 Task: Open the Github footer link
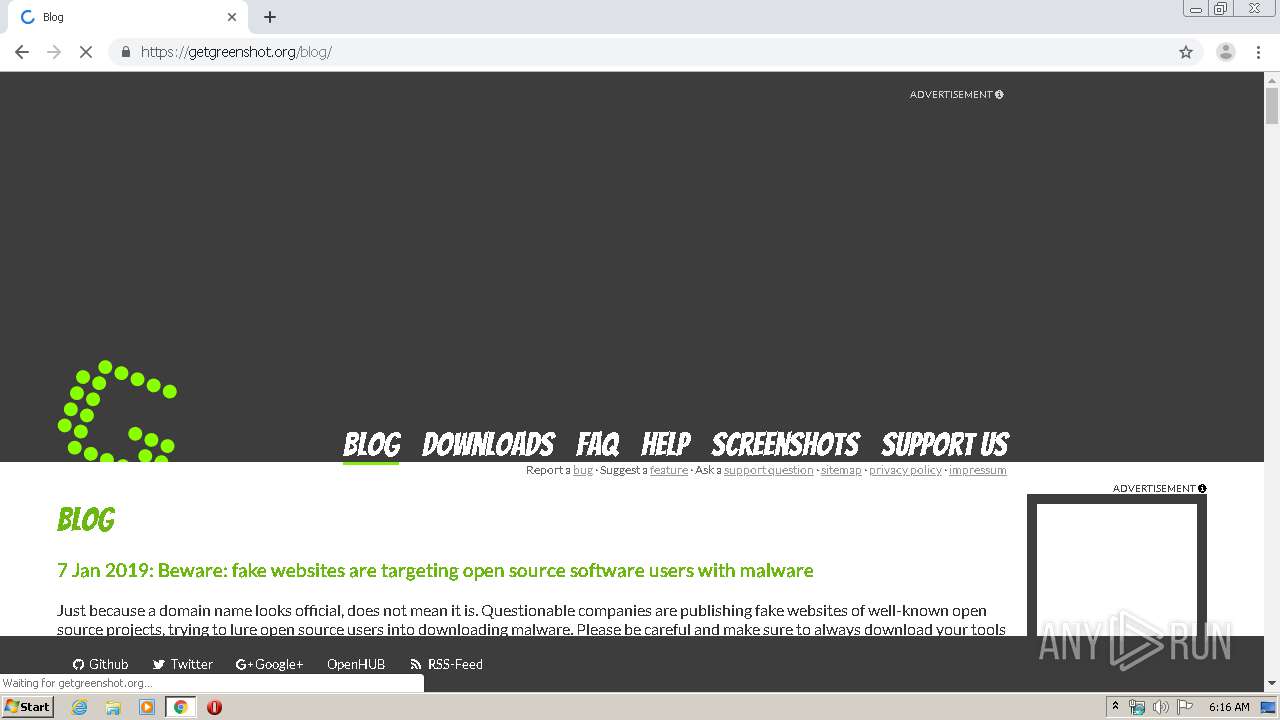(100, 664)
